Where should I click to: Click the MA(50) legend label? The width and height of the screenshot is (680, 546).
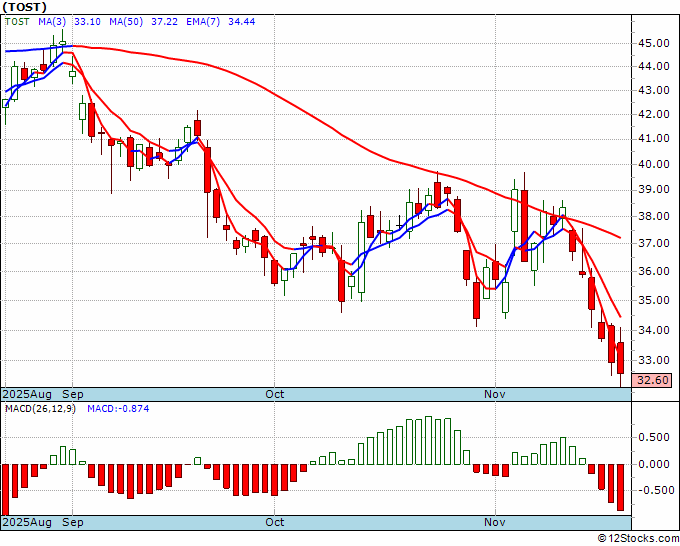[x=126, y=22]
